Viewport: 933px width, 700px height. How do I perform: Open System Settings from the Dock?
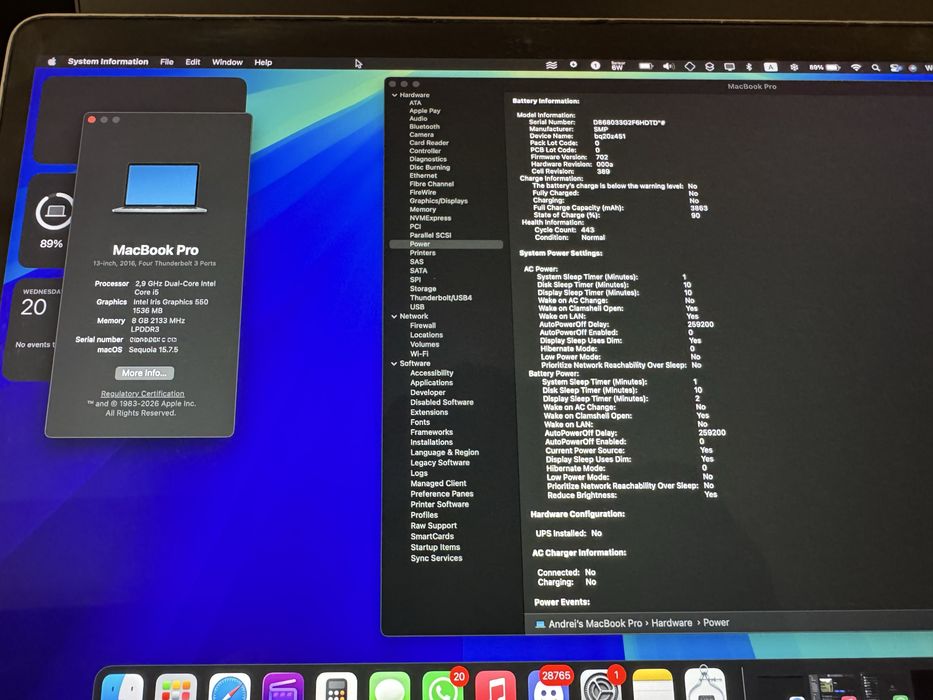(x=600, y=686)
